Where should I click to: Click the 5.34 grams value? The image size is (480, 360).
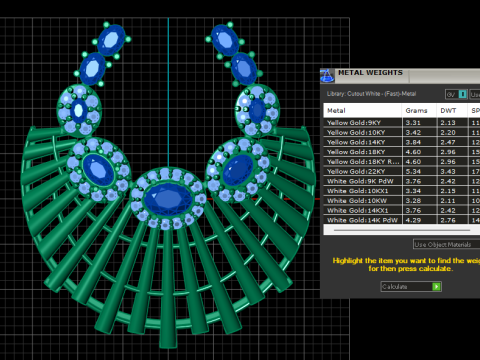click(413, 171)
